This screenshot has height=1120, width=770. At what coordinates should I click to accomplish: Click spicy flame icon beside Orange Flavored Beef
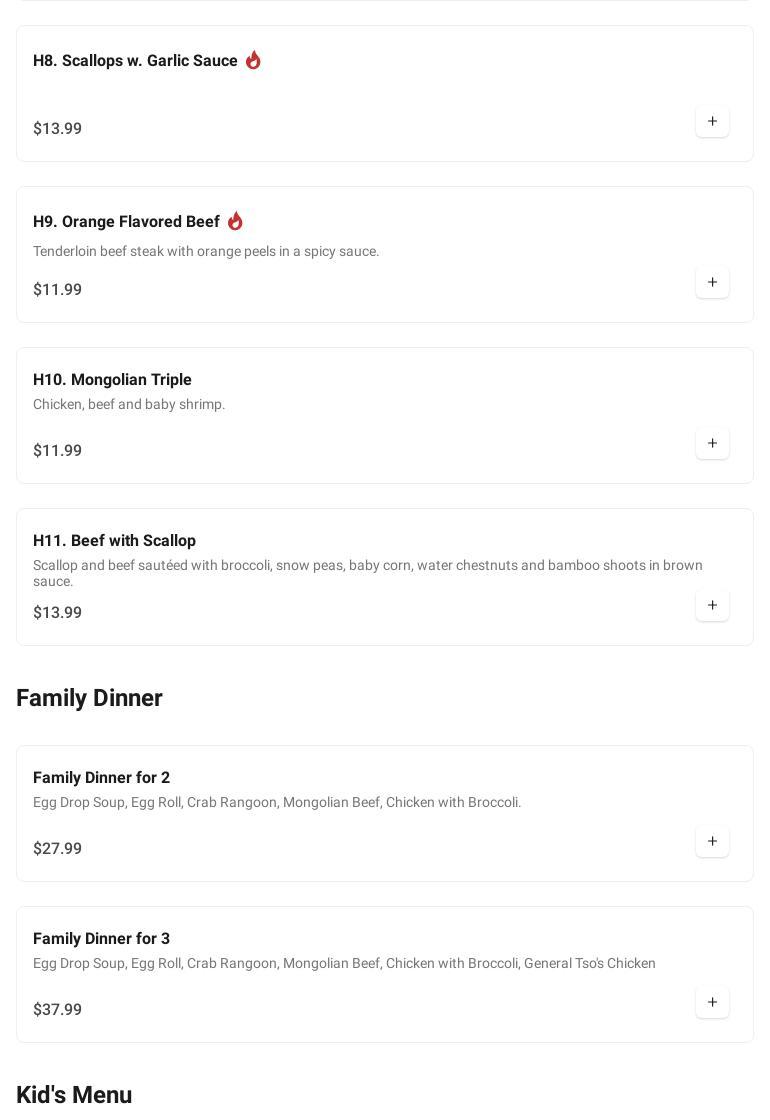point(235,221)
